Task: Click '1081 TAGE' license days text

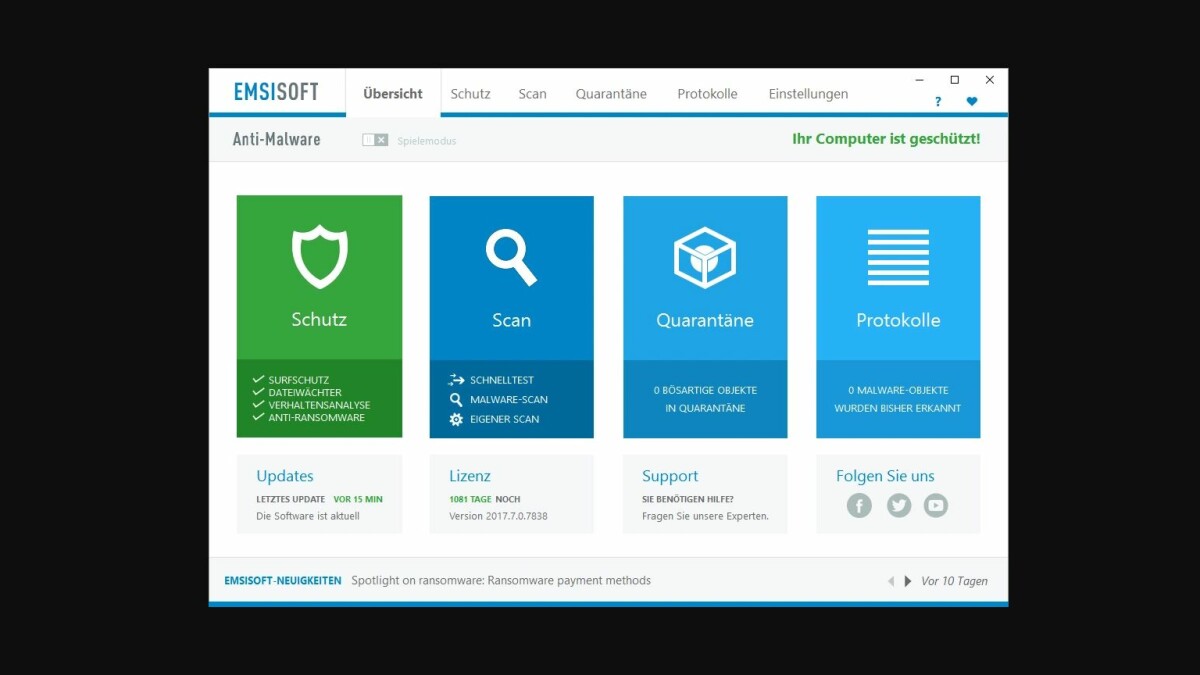Action: pyautogui.click(x=470, y=499)
